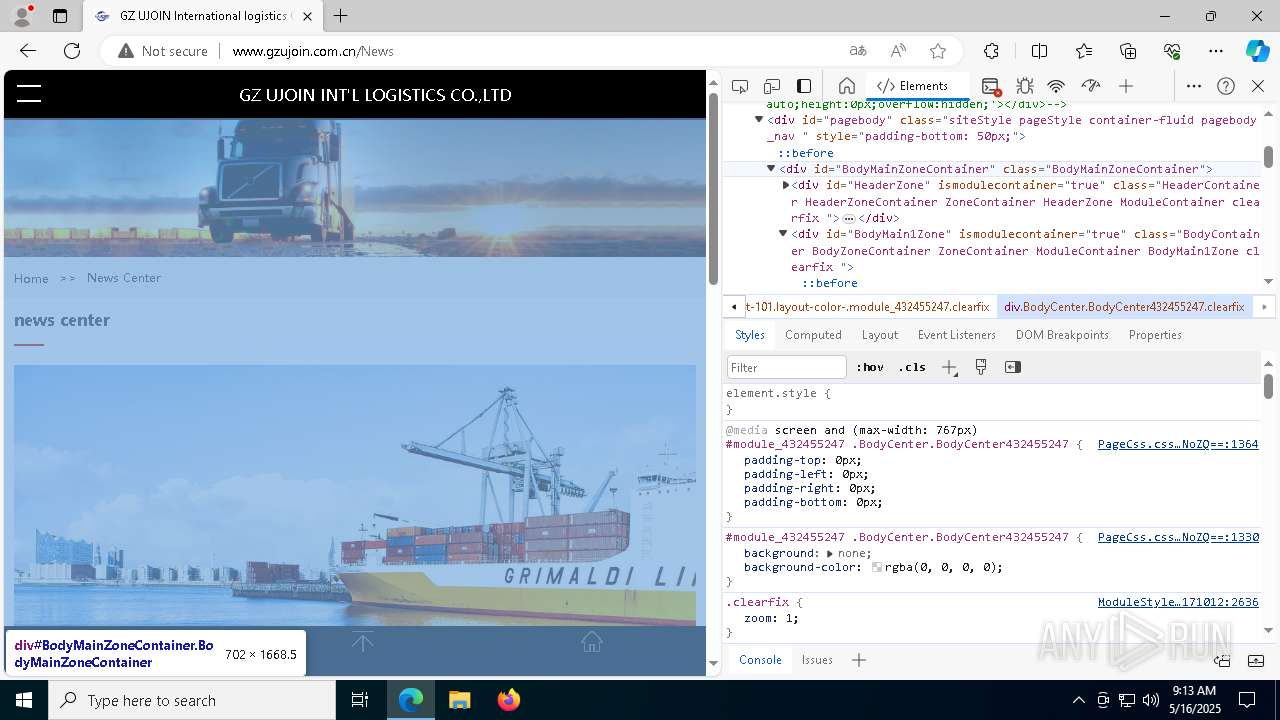Open the Network wifi icon panel
Image resolution: width=1280 pixels, height=720 pixels.
[1056, 86]
